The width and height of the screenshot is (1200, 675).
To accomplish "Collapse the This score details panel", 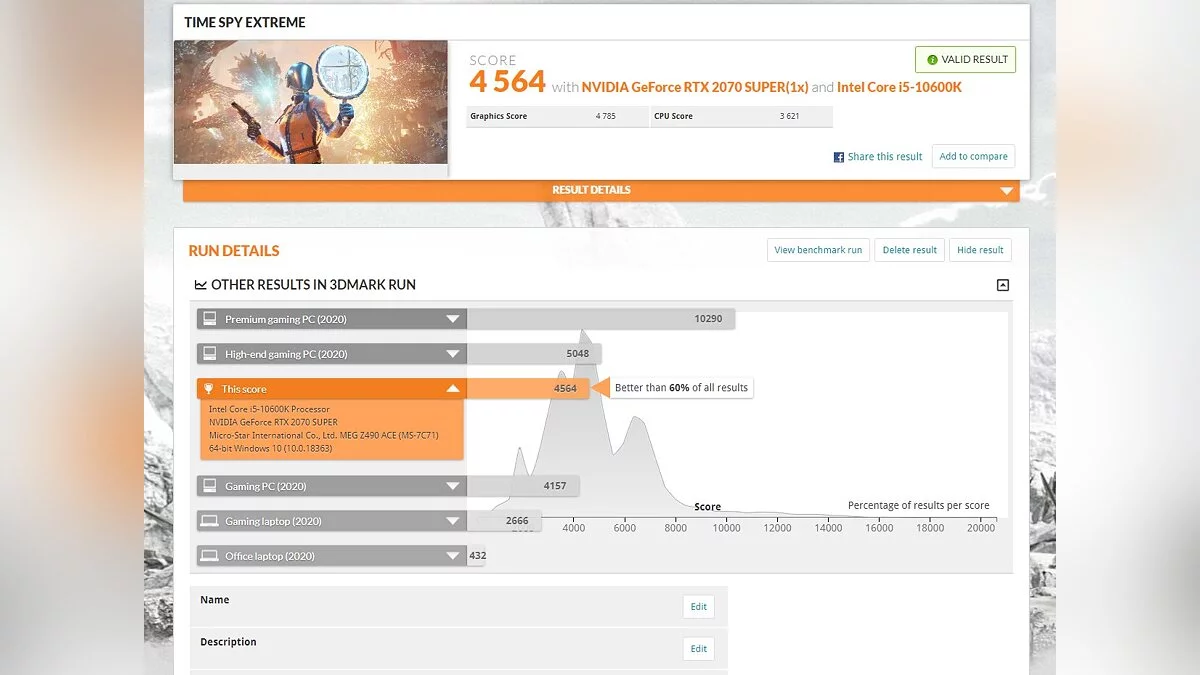I will pyautogui.click(x=332, y=389).
